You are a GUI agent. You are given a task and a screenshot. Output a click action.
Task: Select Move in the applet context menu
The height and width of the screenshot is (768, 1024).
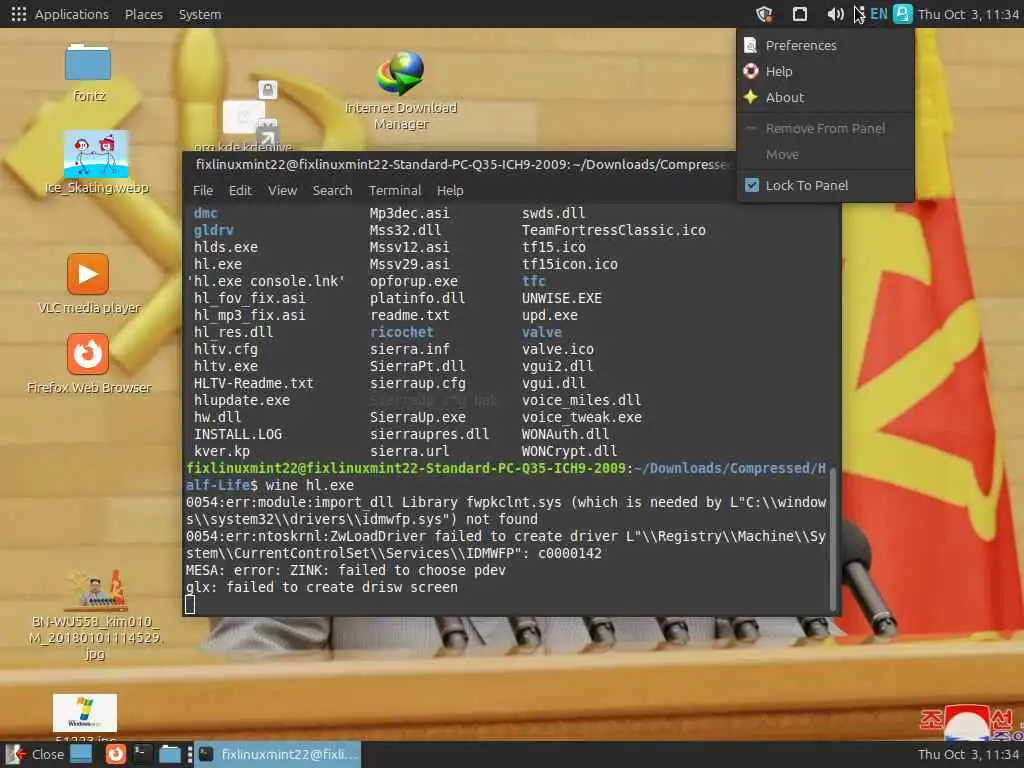point(825,155)
